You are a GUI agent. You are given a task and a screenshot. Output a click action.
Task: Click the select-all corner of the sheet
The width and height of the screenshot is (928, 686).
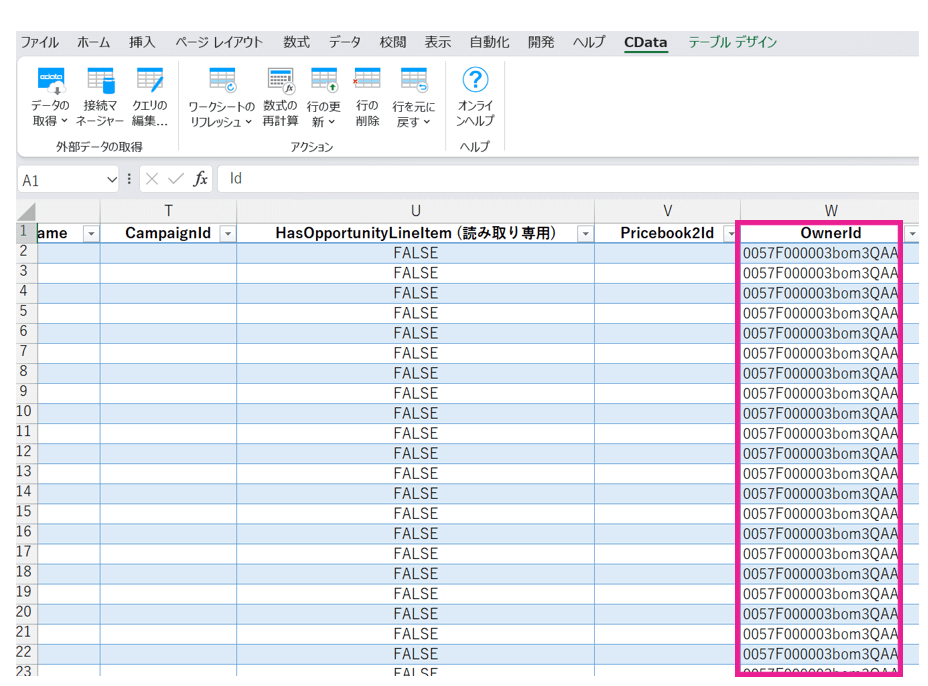coord(27,211)
